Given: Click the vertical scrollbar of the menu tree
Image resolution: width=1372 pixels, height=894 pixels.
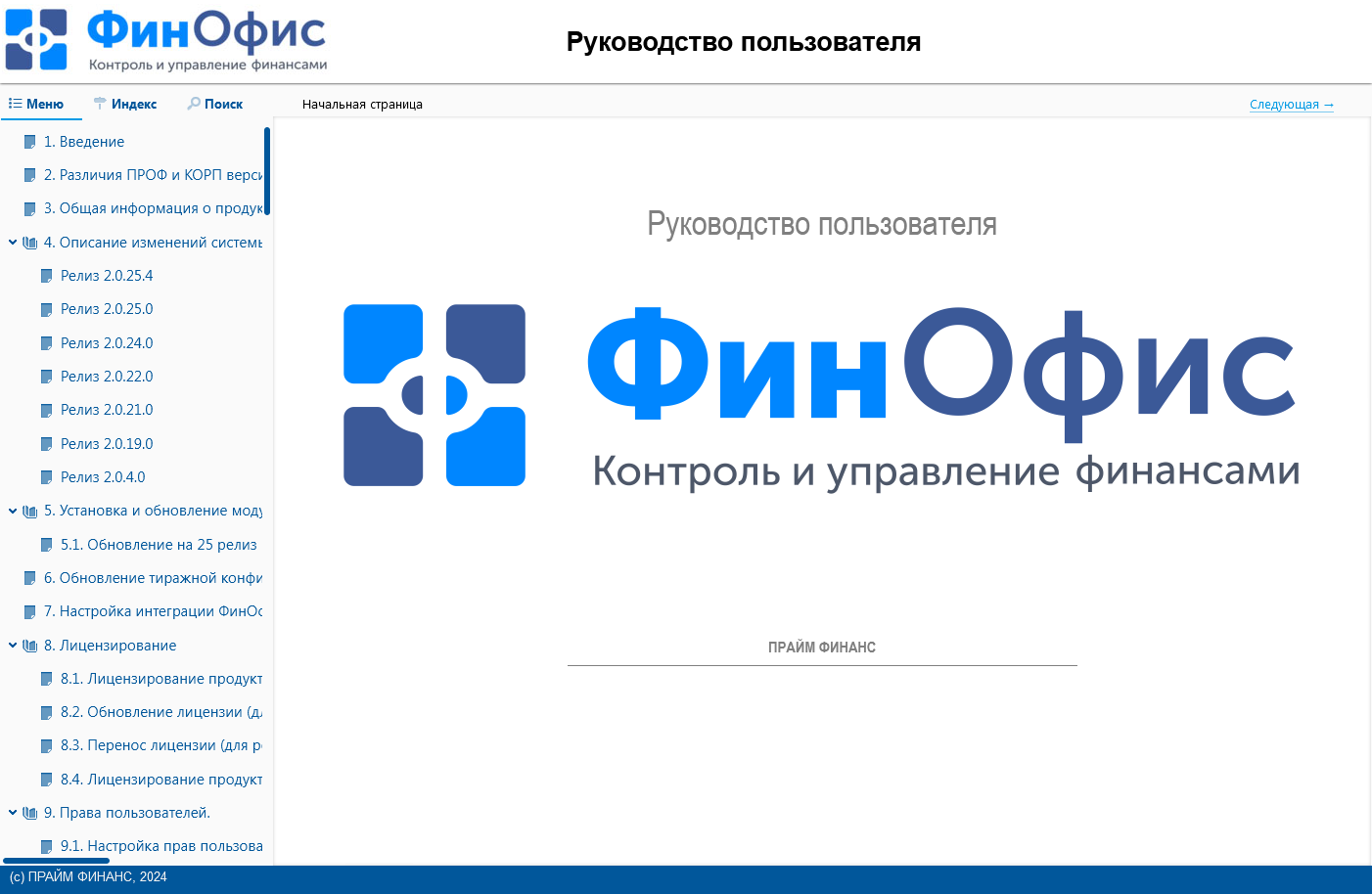Looking at the screenshot, I should (267, 171).
